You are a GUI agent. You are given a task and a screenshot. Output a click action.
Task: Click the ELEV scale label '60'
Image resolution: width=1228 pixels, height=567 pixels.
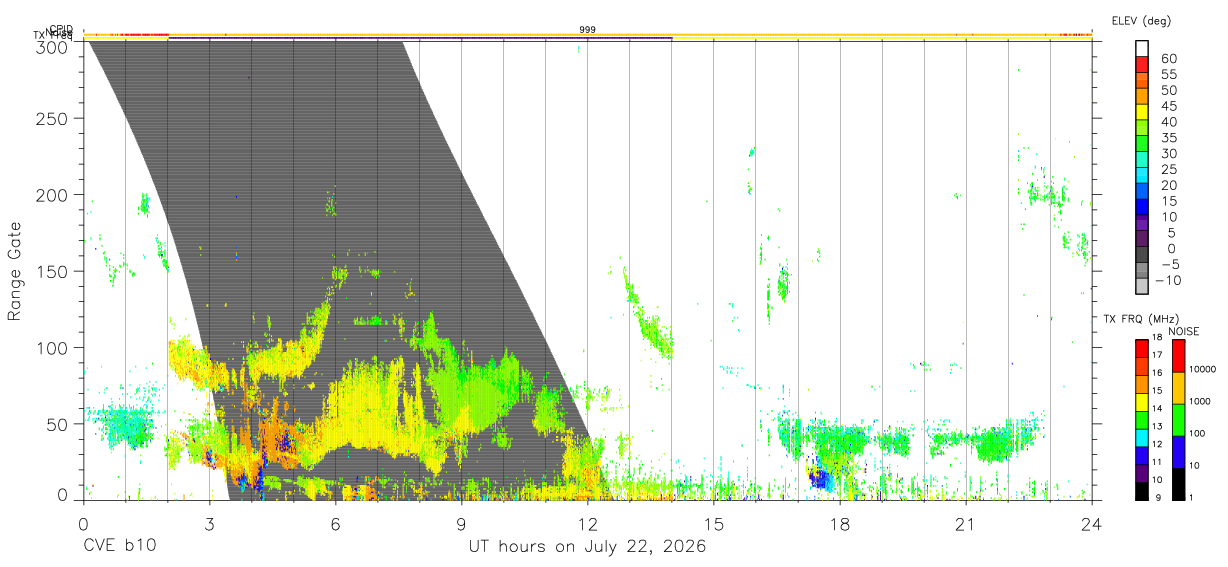pyautogui.click(x=1168, y=59)
